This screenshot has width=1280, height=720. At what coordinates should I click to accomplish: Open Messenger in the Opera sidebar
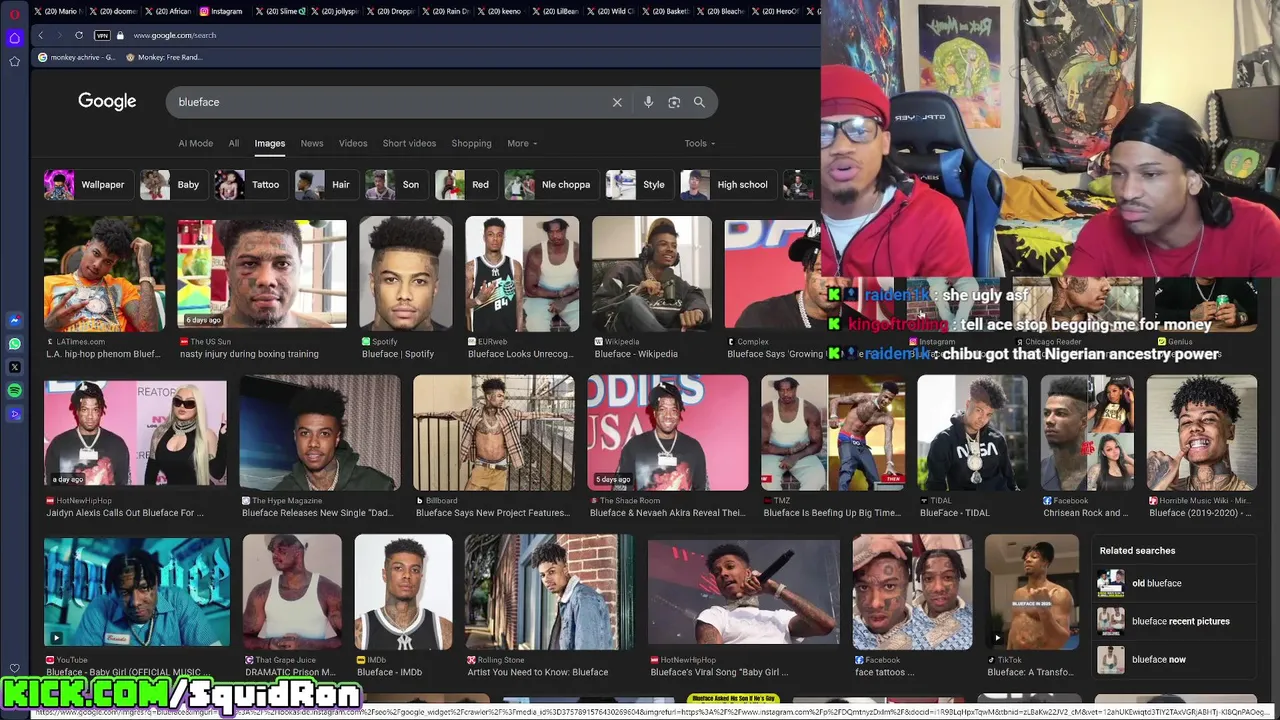pos(14,321)
